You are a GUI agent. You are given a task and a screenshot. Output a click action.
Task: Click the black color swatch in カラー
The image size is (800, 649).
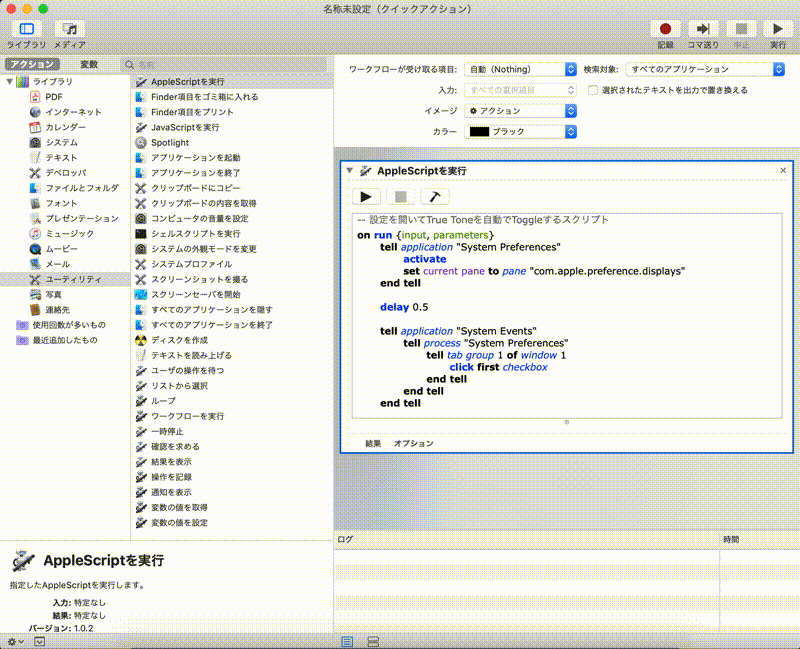[x=479, y=132]
